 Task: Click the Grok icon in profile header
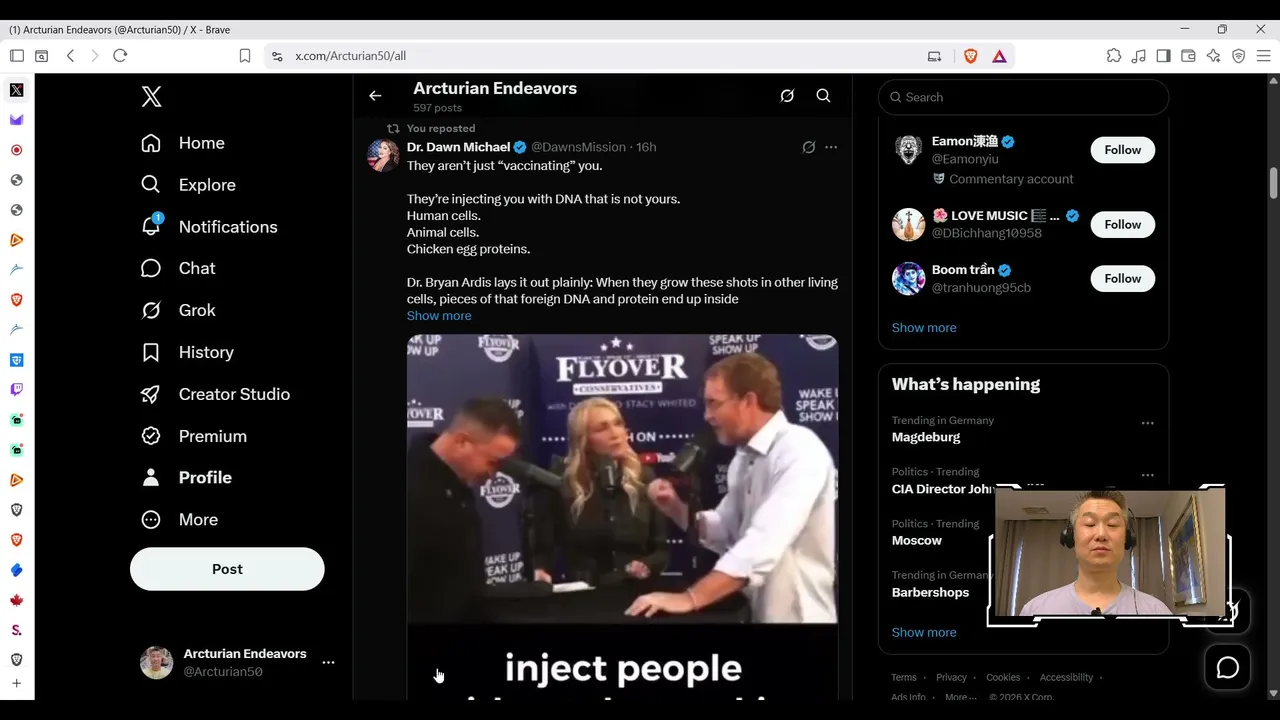(x=787, y=96)
